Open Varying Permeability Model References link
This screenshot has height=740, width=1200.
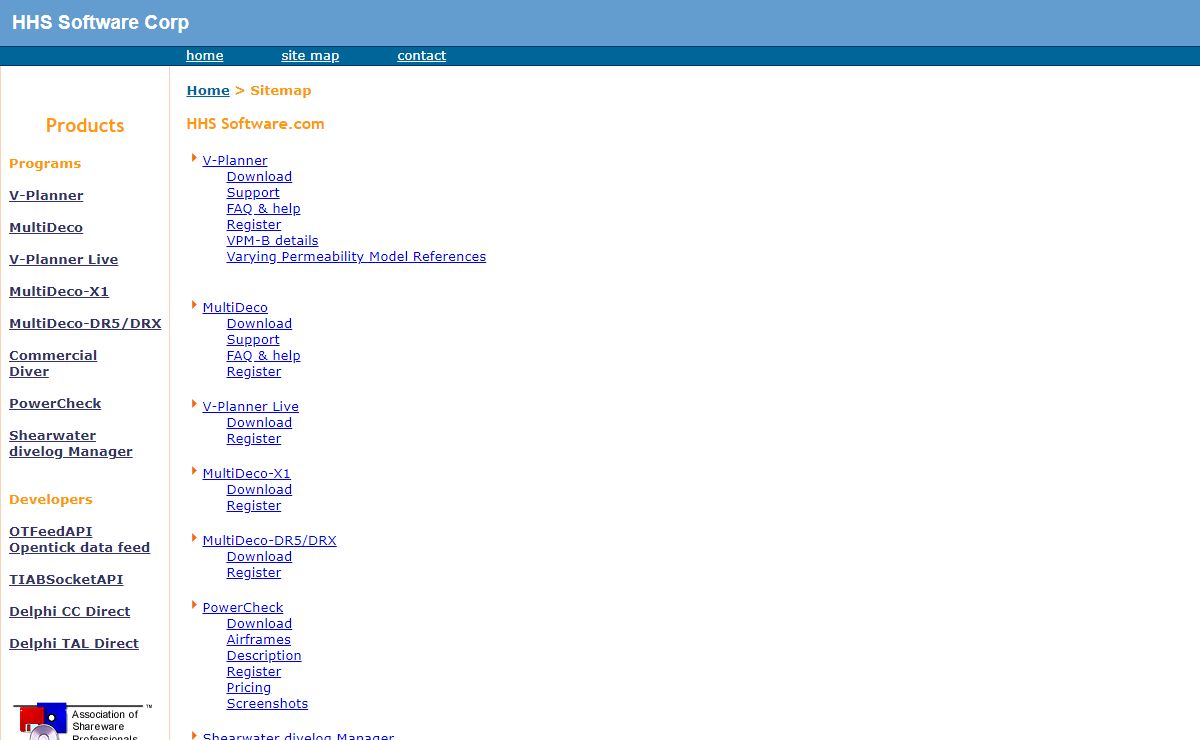pyautogui.click(x=356, y=256)
